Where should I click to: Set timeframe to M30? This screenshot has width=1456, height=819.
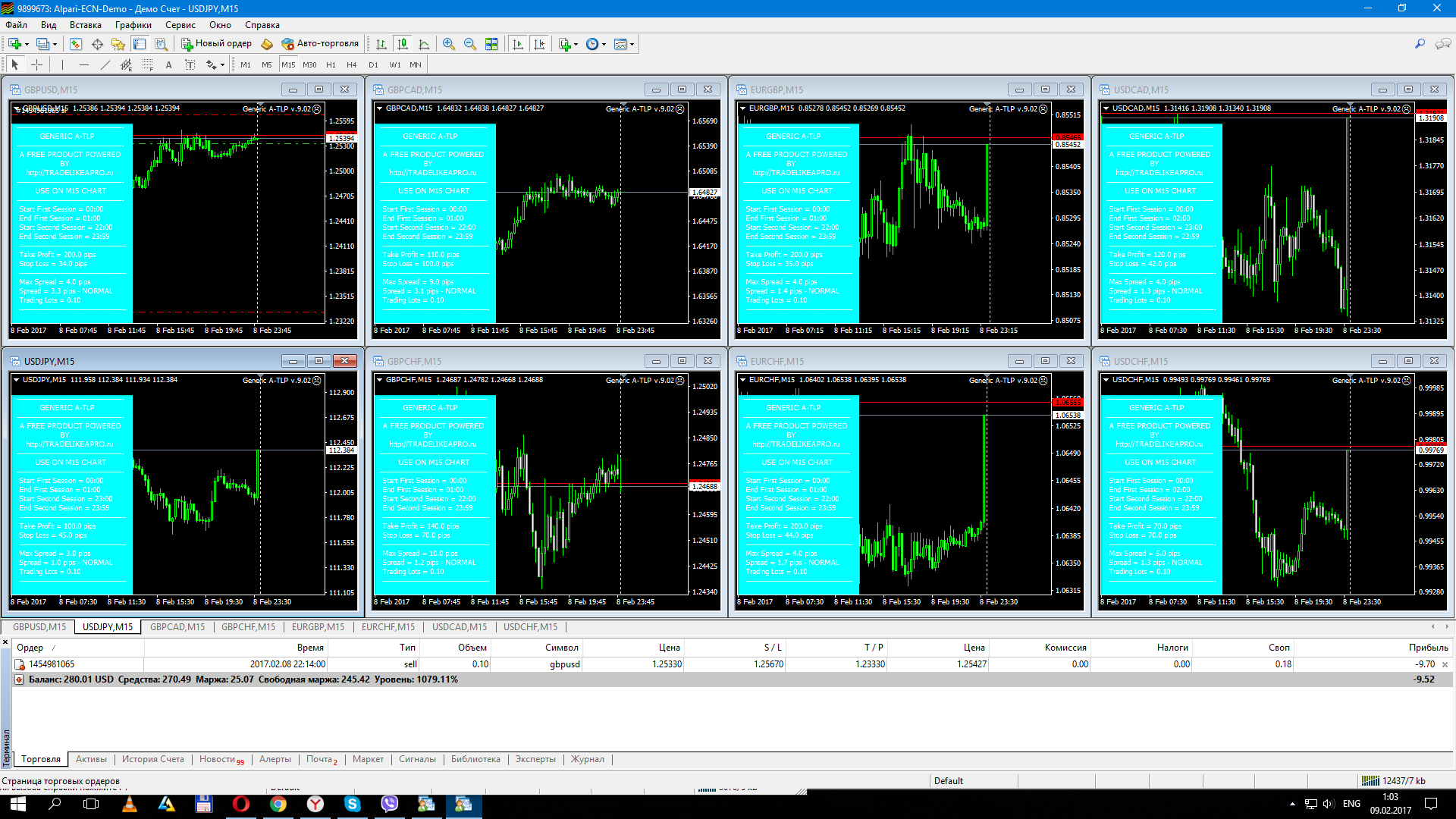[309, 64]
